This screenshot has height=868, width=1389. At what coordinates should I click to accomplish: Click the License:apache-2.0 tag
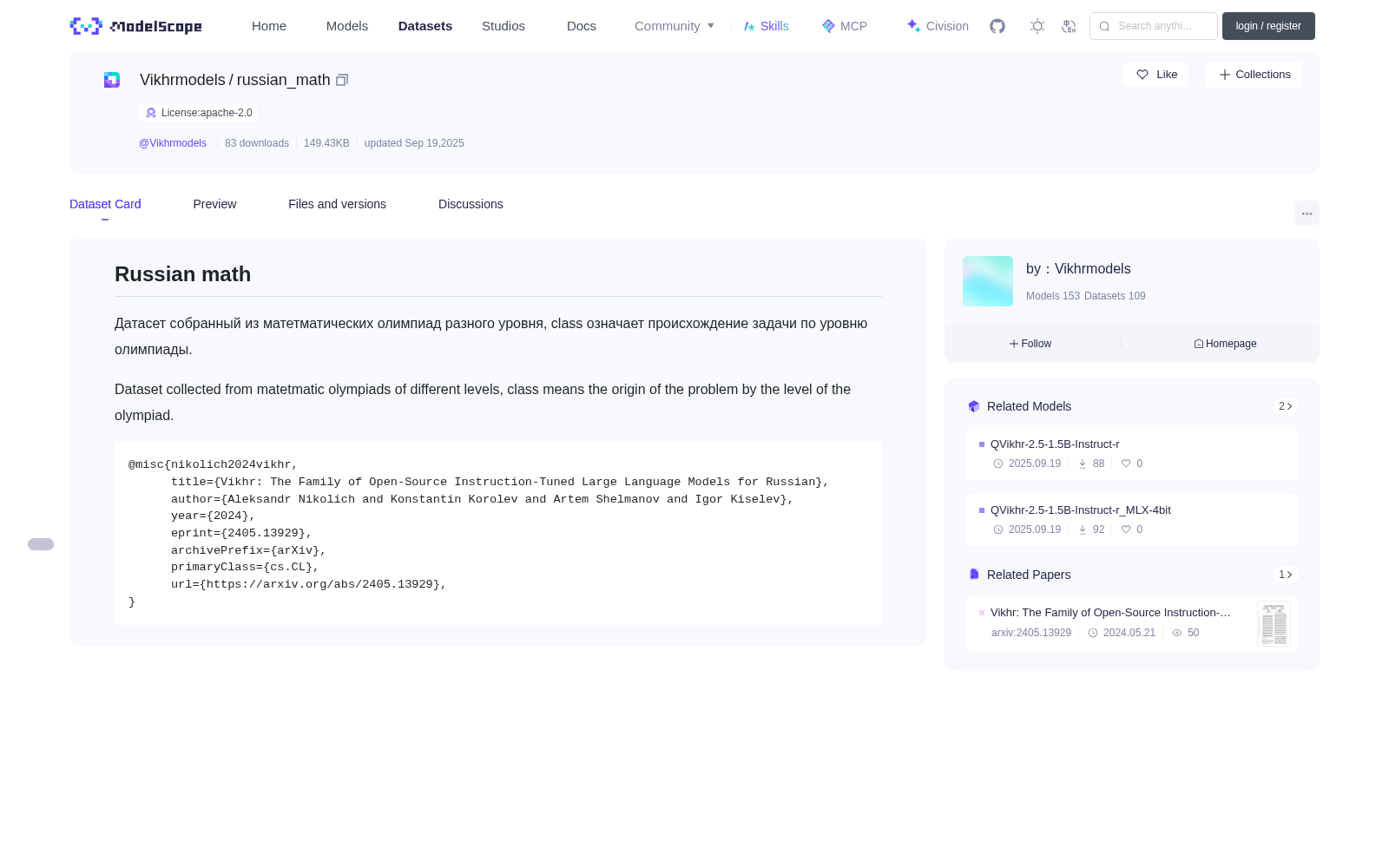coord(198,113)
